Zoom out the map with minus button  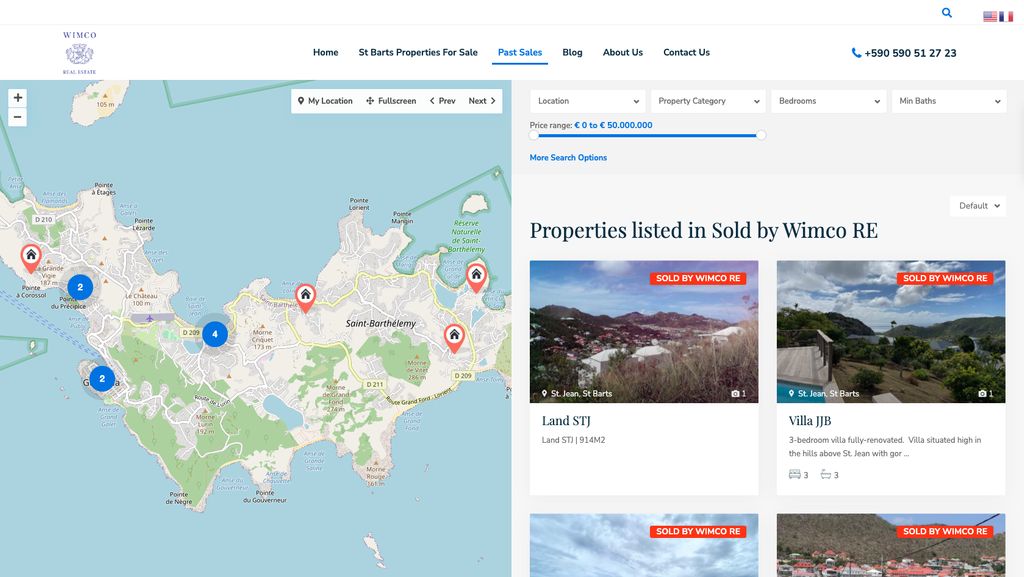[x=18, y=117]
